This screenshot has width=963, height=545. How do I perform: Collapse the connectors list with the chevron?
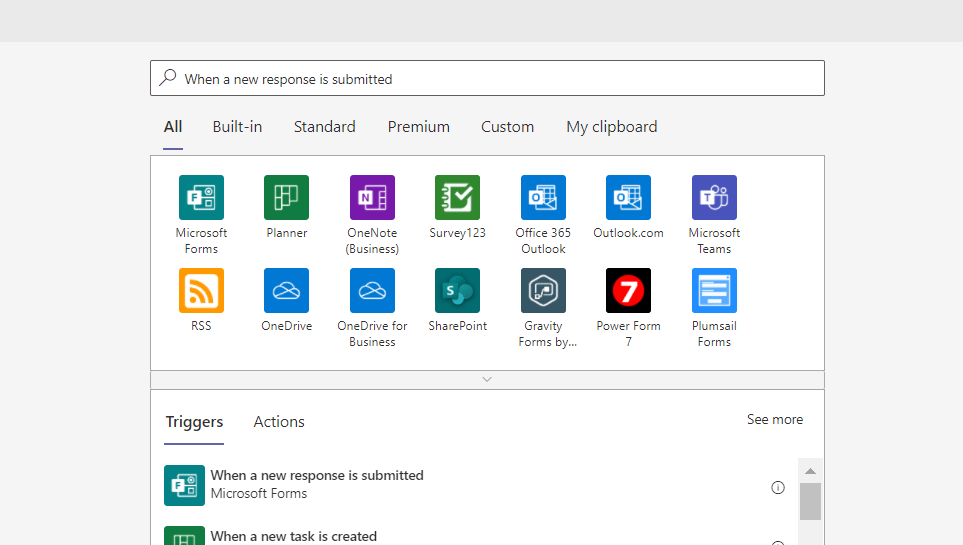pos(487,380)
